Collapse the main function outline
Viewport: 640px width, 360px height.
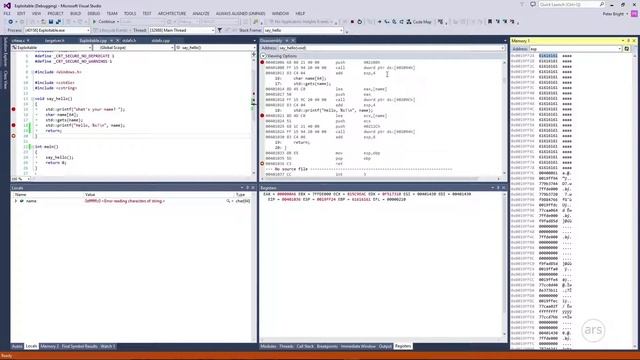[33, 147]
